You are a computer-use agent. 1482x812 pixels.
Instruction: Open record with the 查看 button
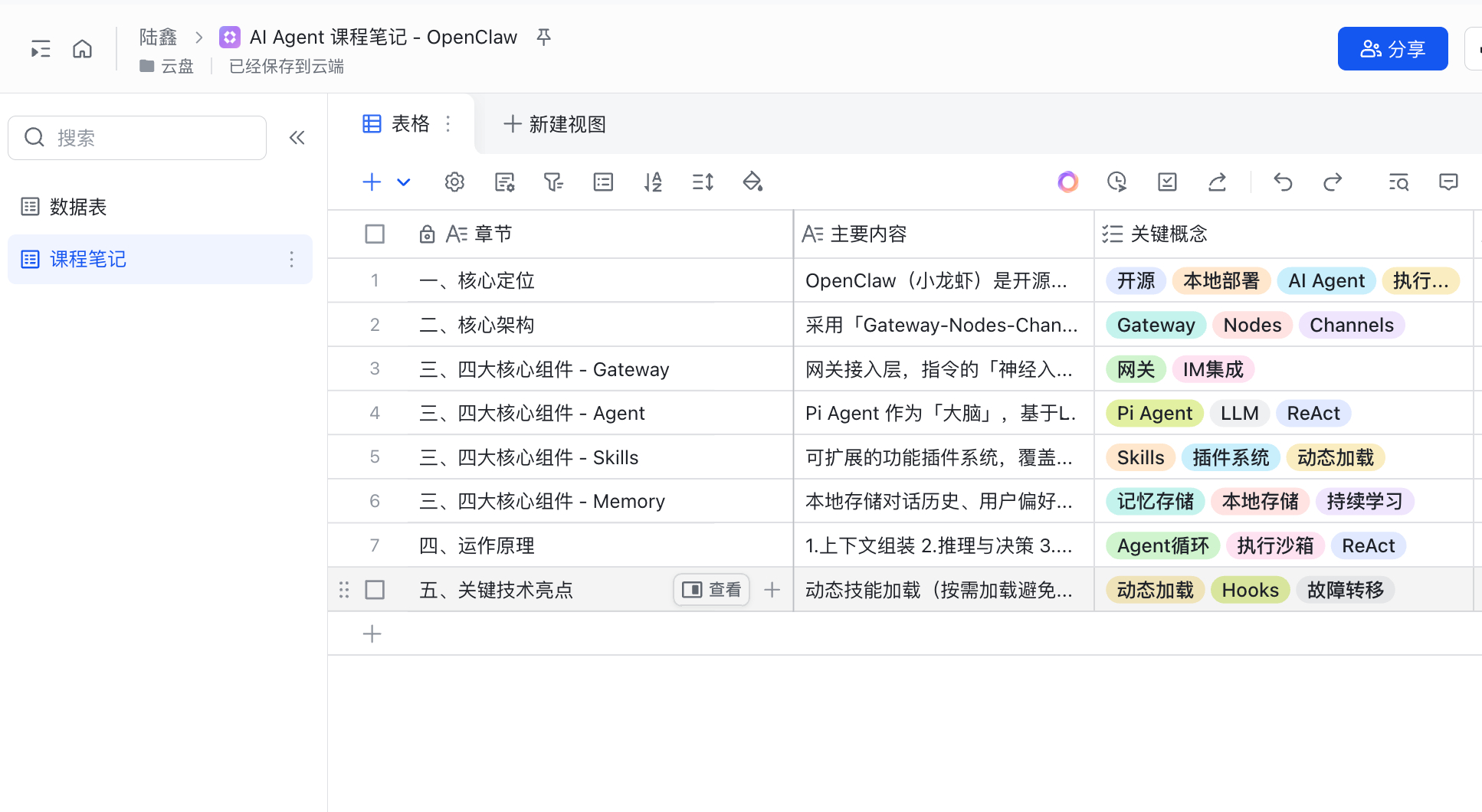pos(711,590)
